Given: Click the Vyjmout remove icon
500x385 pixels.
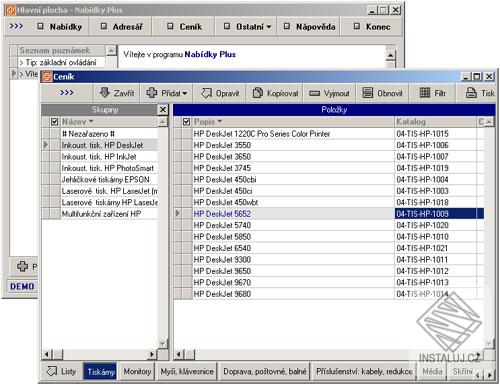Looking at the screenshot, I should [314, 93].
